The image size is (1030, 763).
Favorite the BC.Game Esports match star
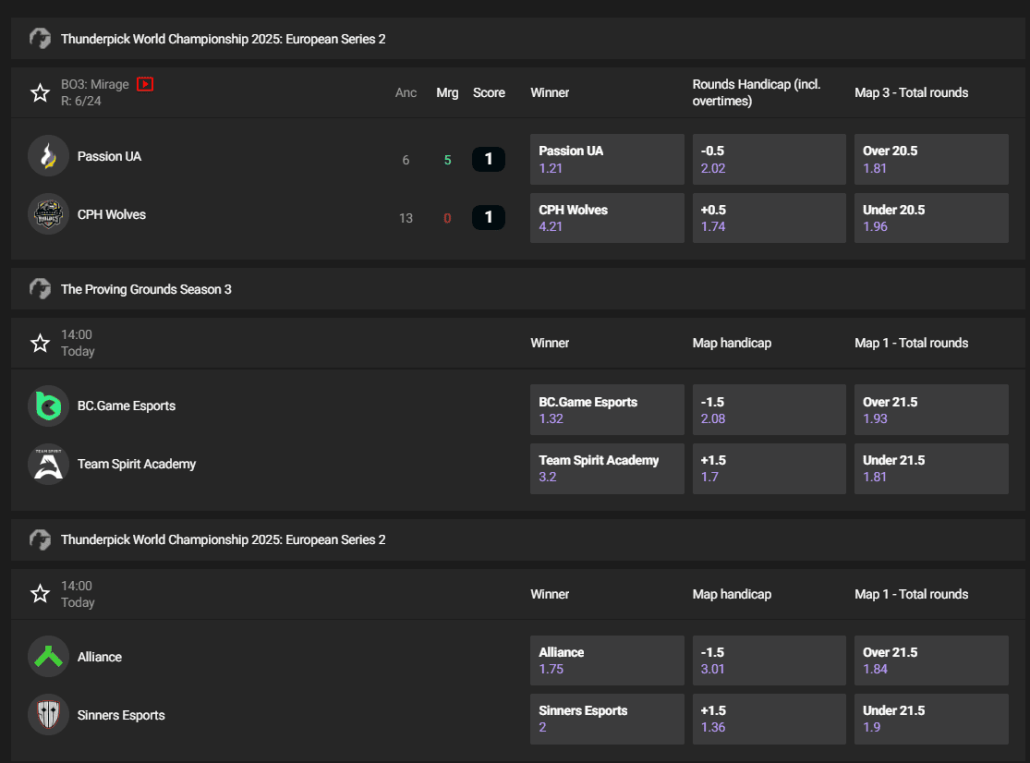40,343
